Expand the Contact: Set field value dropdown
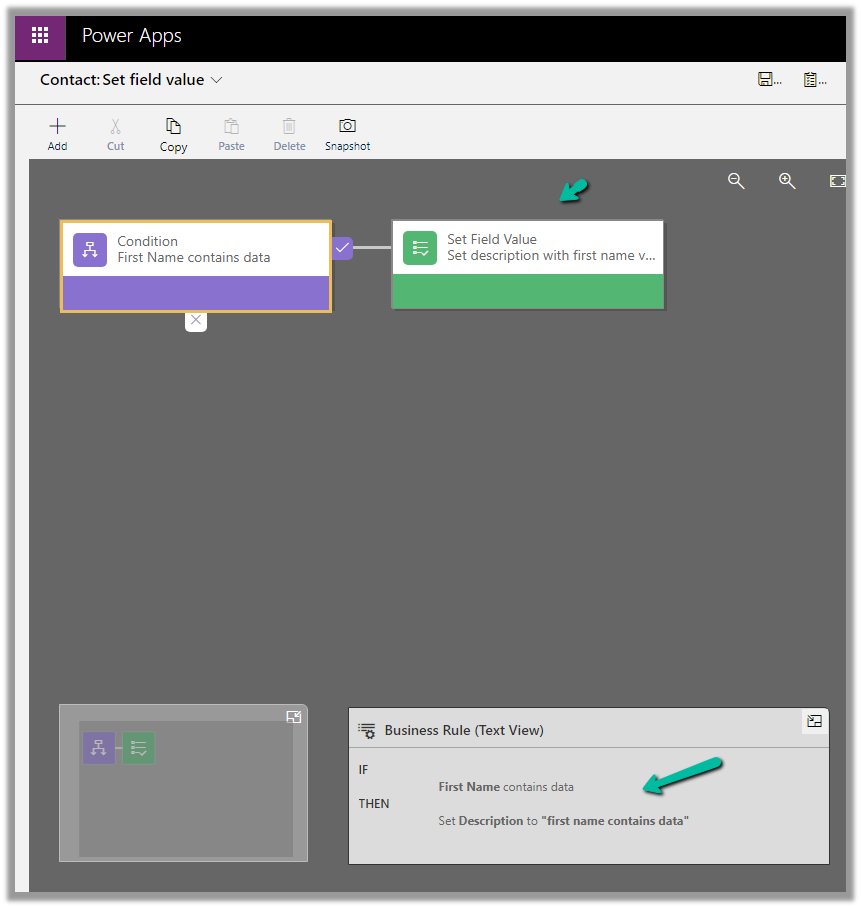The height and width of the screenshot is (908, 861). coord(216,80)
